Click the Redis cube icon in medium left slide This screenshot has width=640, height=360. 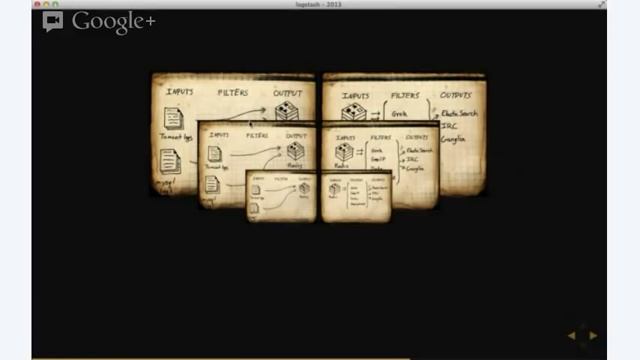(296, 151)
